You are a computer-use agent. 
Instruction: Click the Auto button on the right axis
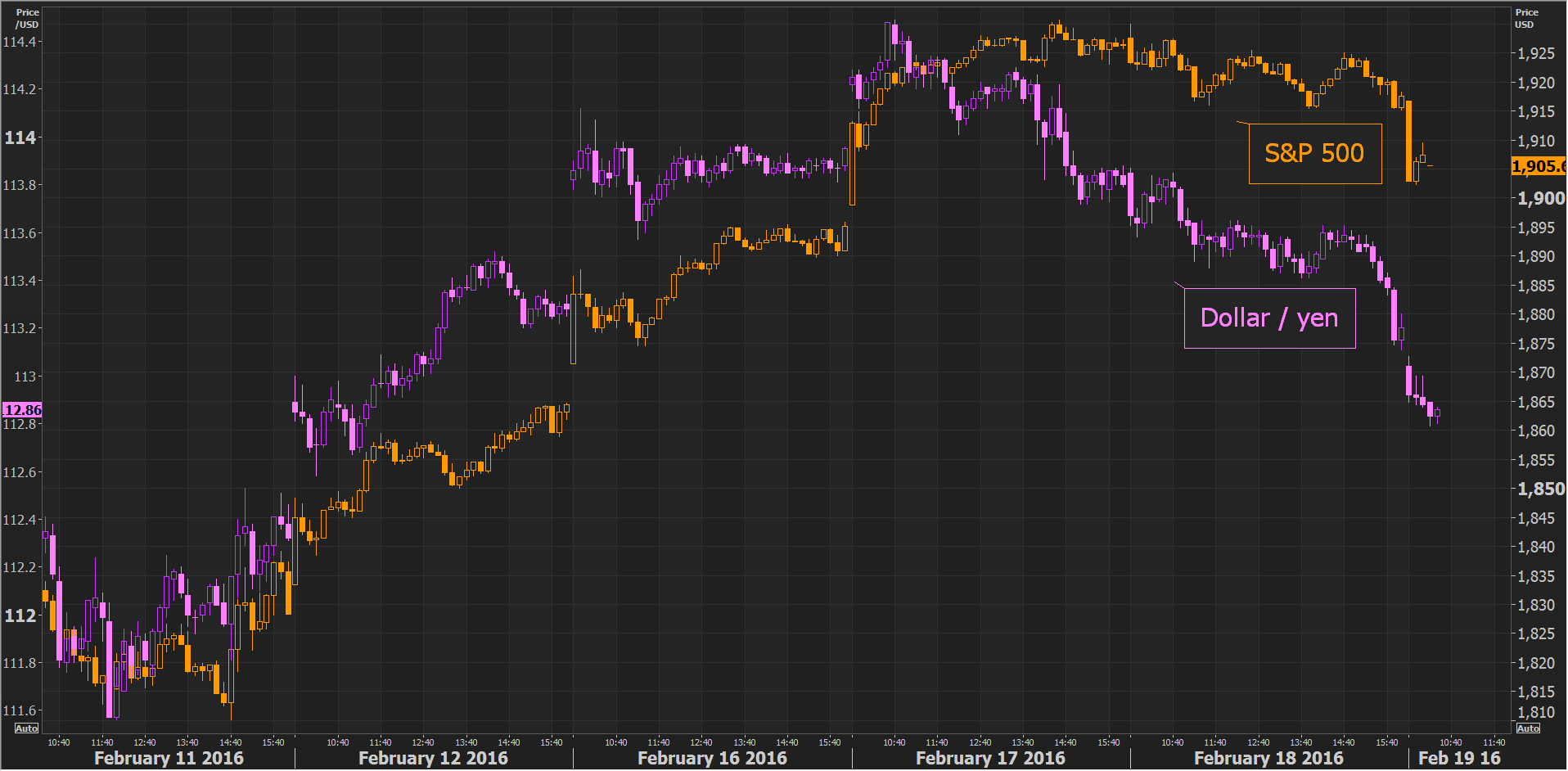click(x=1528, y=728)
